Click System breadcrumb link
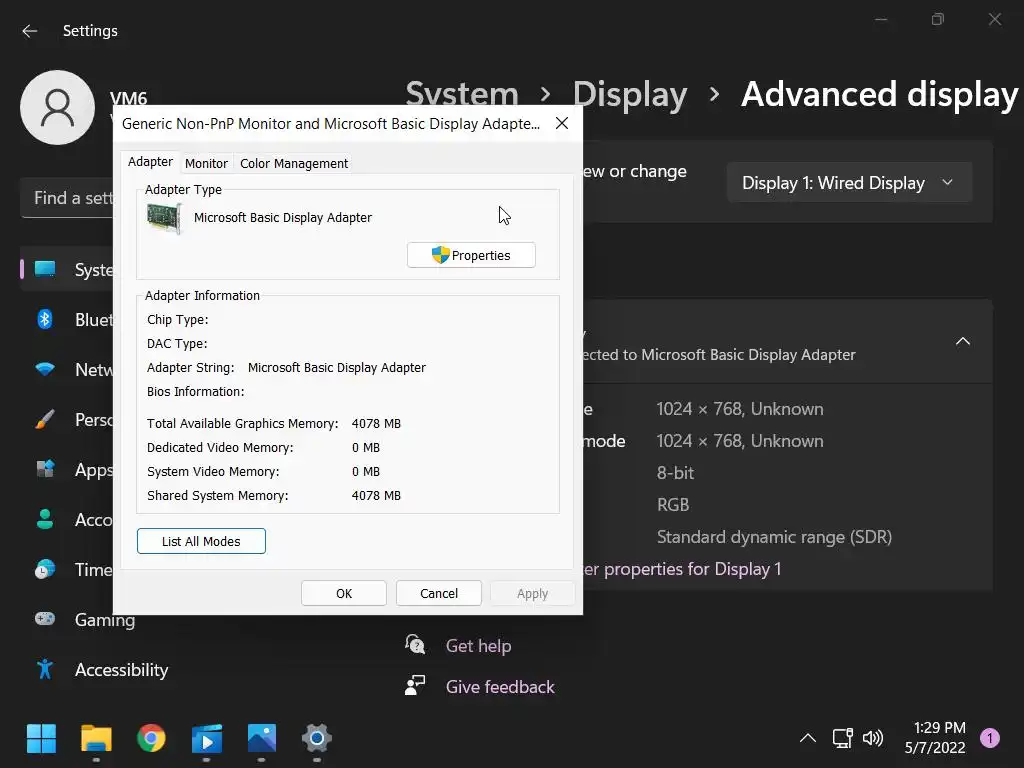 click(x=462, y=95)
